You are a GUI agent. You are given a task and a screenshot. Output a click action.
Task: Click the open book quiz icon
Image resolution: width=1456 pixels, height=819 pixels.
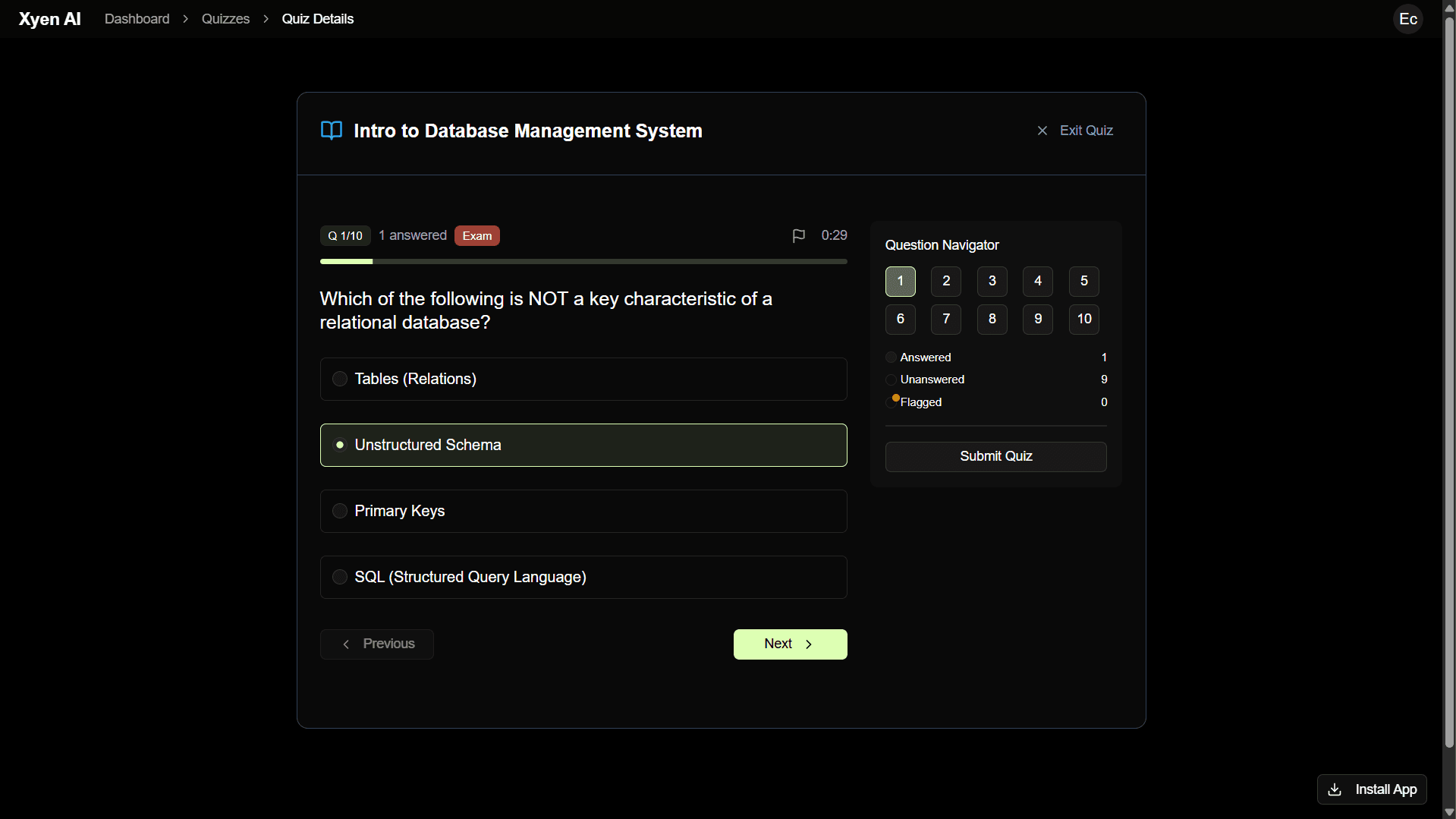pos(332,131)
